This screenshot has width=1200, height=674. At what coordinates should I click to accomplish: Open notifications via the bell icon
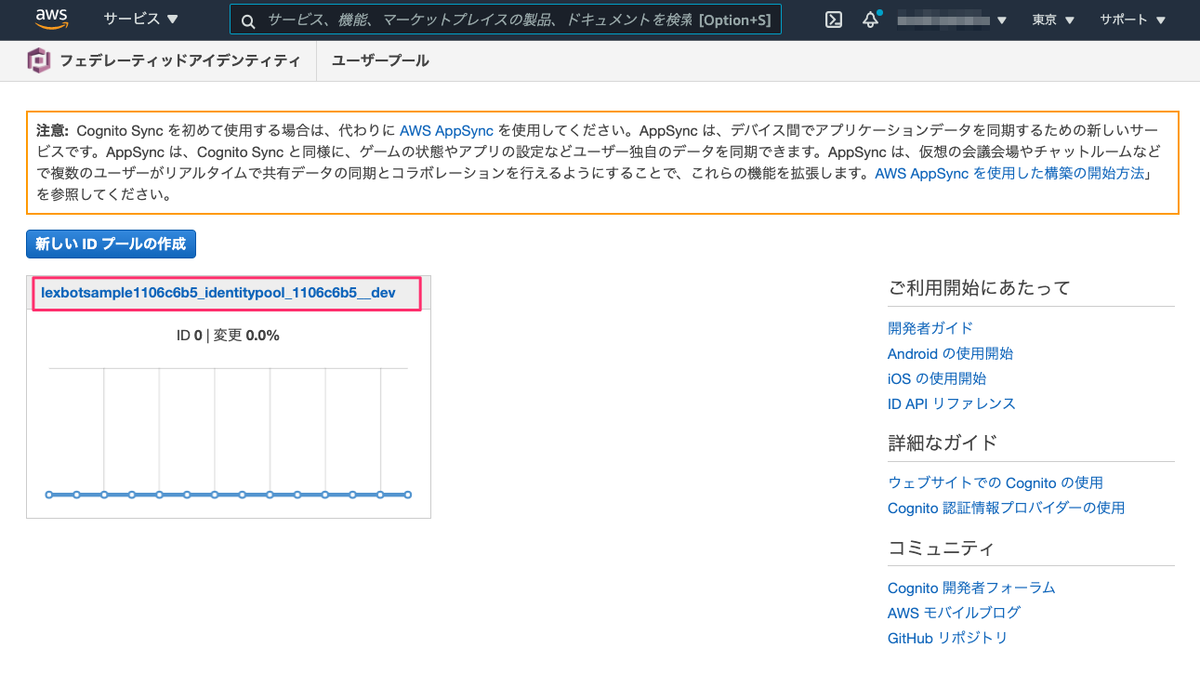click(870, 19)
